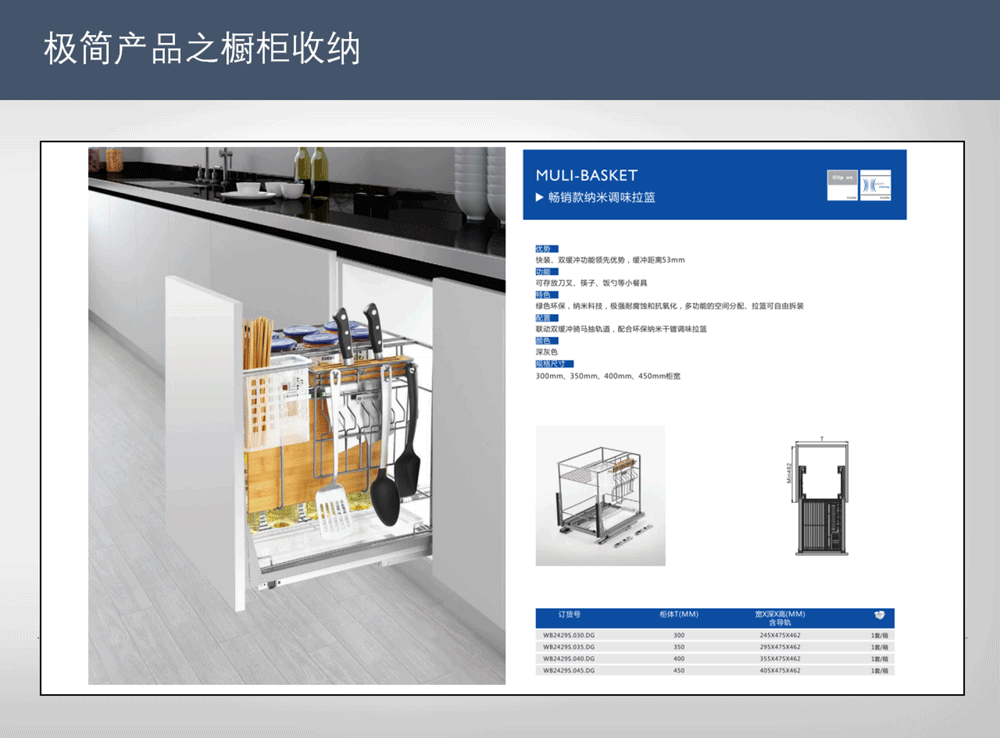Select the subtitle 畅销款纳米调味拉篮
Screen dimensions: 1000x738
pos(601,198)
